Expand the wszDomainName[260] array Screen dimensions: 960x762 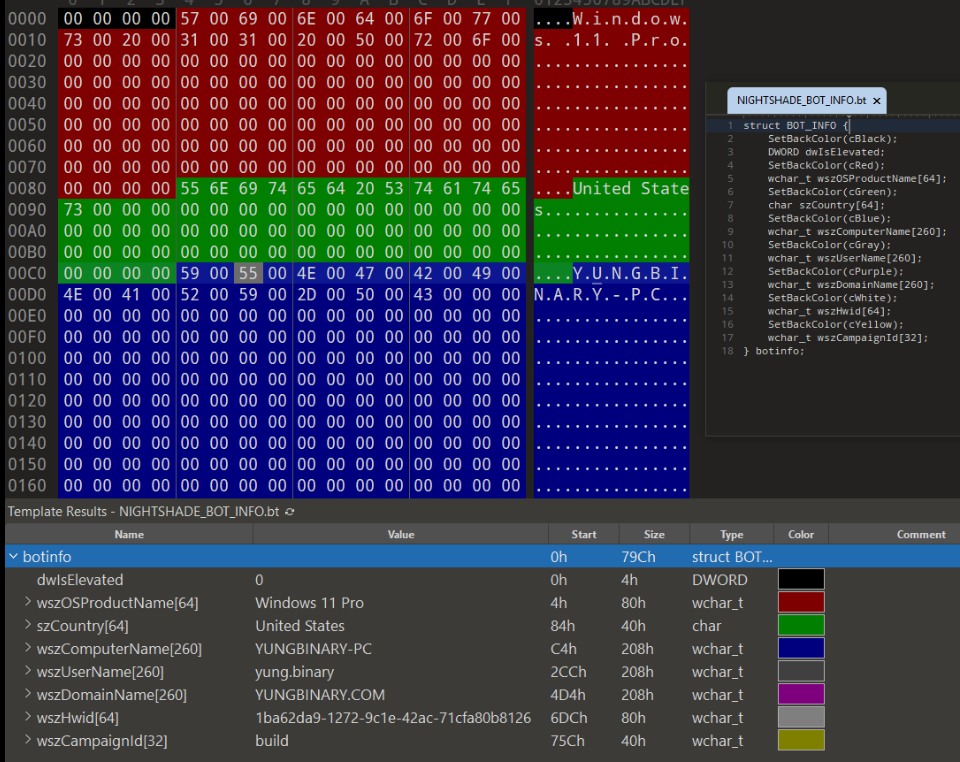(x=28, y=694)
